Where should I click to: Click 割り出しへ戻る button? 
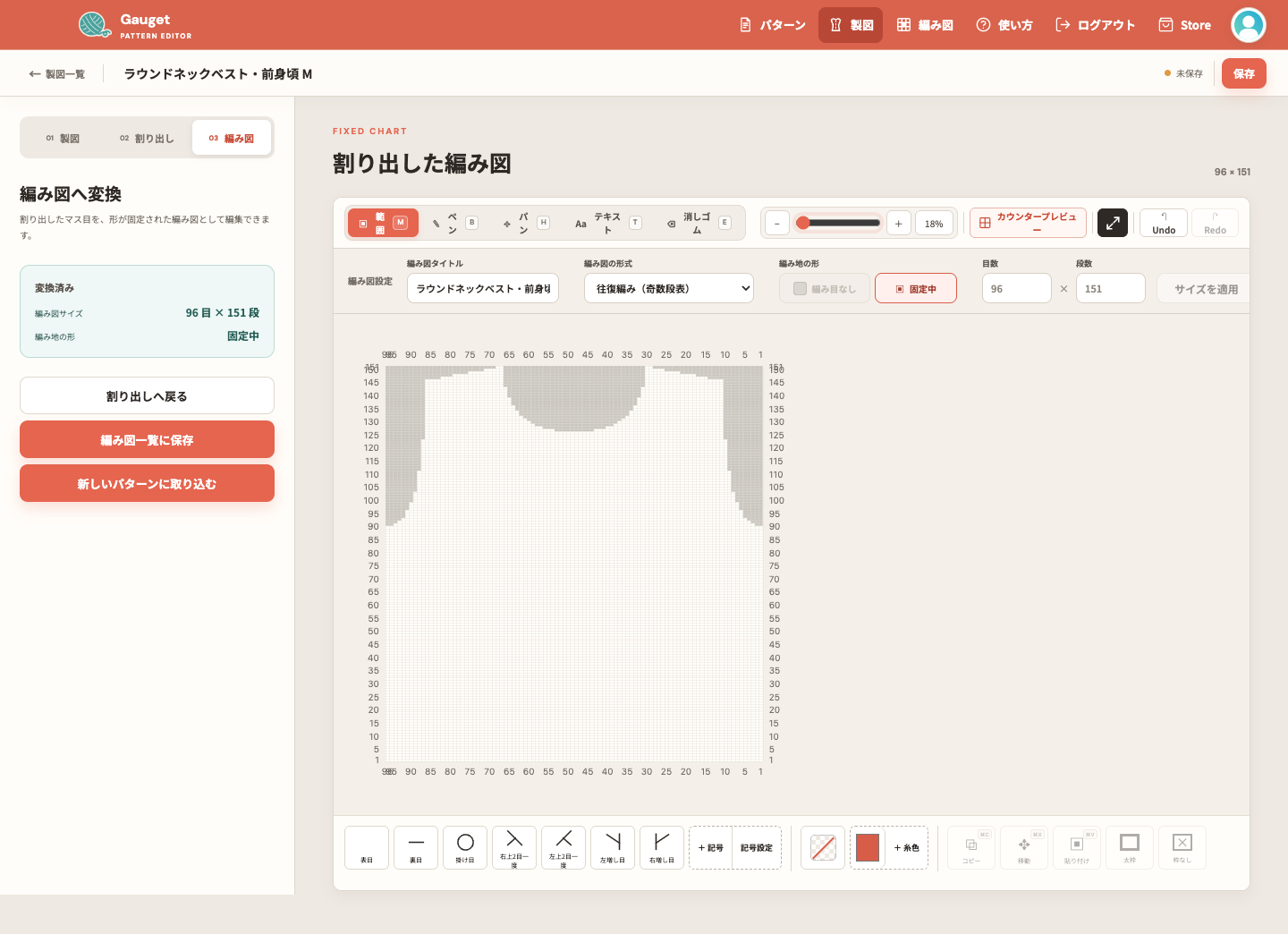click(147, 395)
